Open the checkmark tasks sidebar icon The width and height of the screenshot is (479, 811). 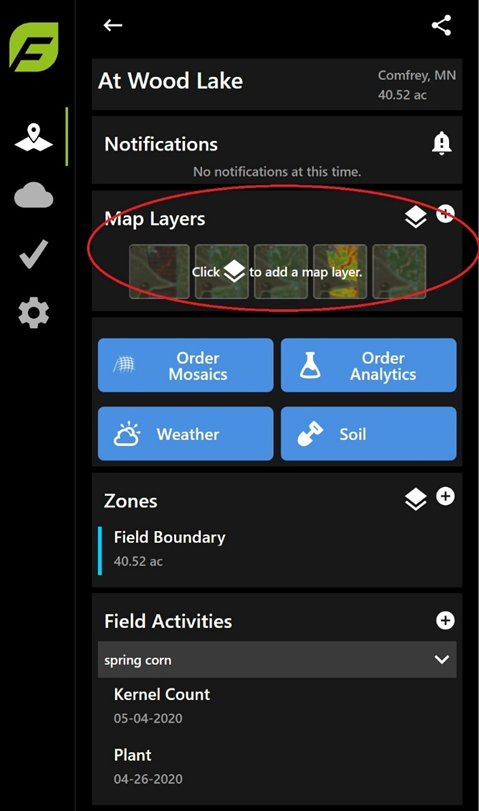(x=34, y=254)
